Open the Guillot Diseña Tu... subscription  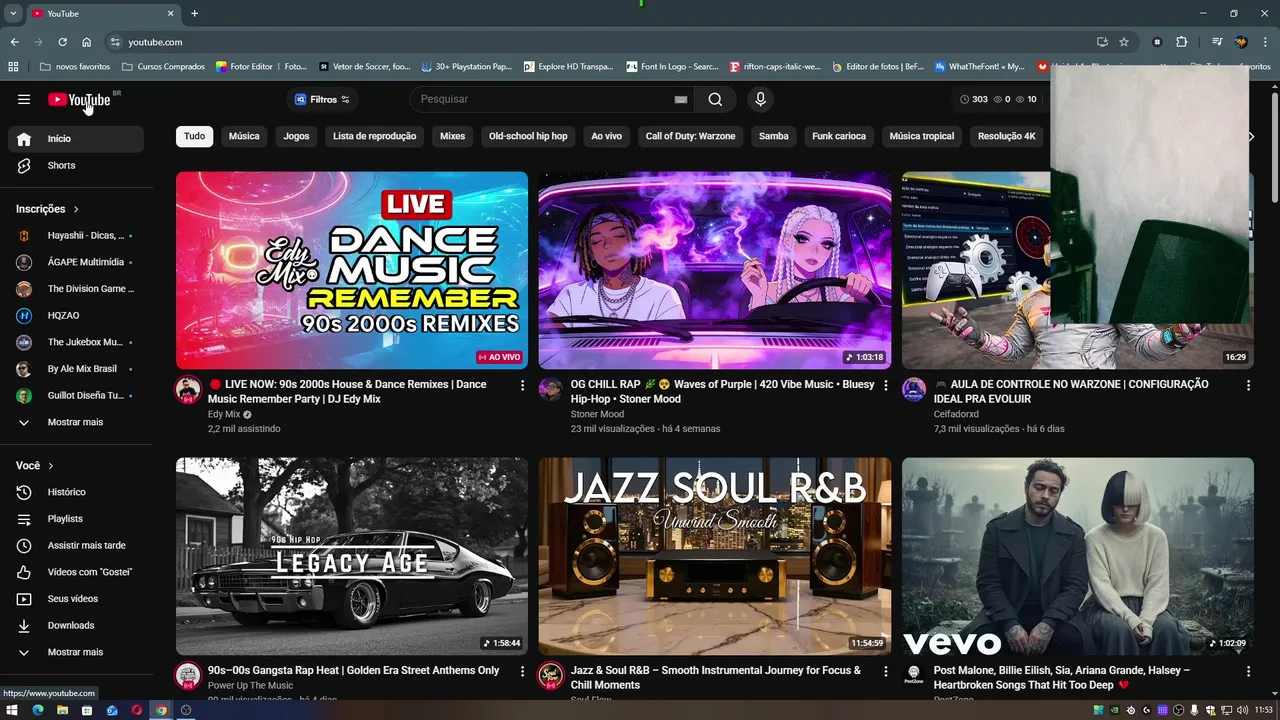76,395
